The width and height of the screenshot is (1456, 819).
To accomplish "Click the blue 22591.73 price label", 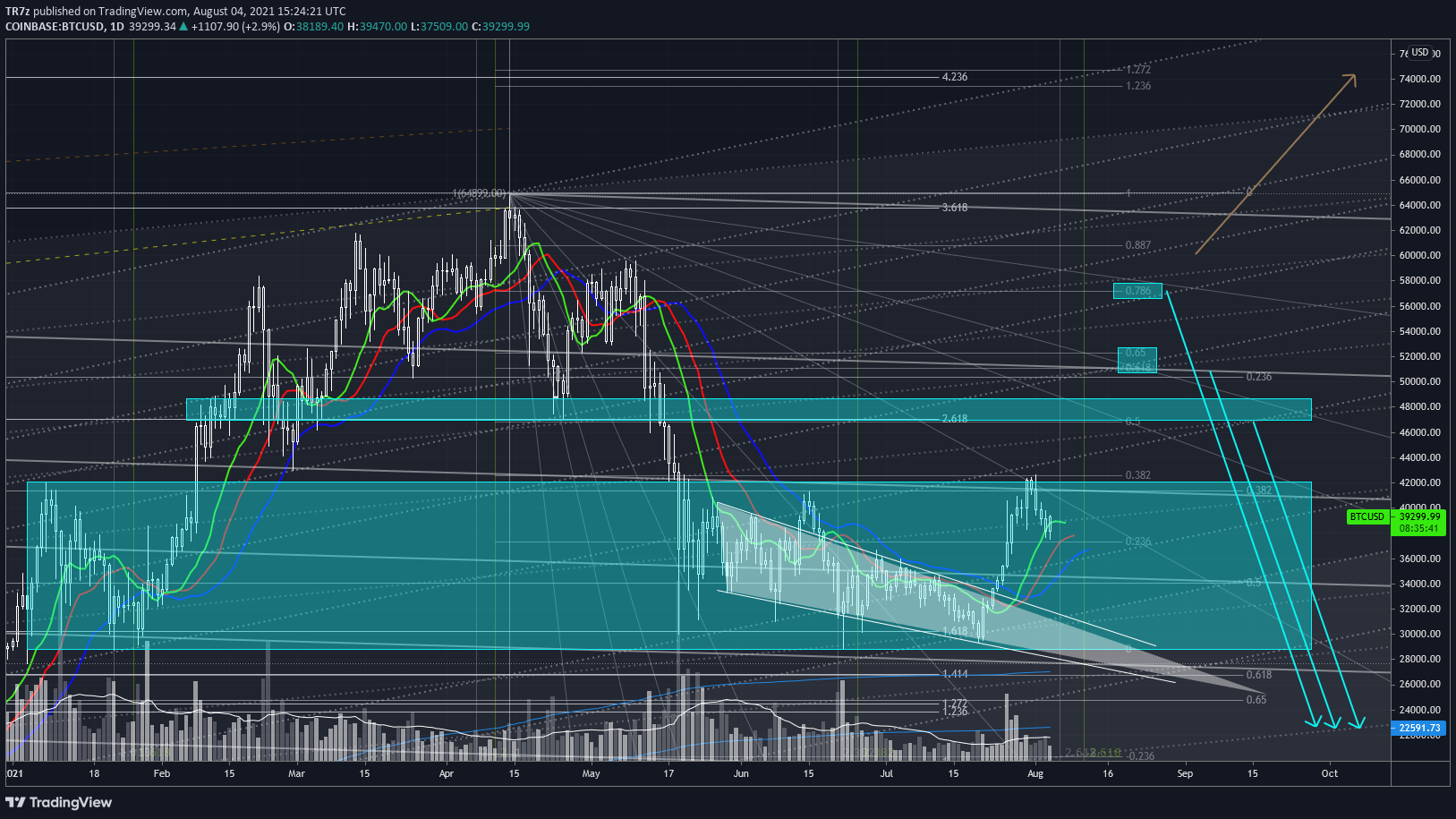I will [x=1419, y=728].
